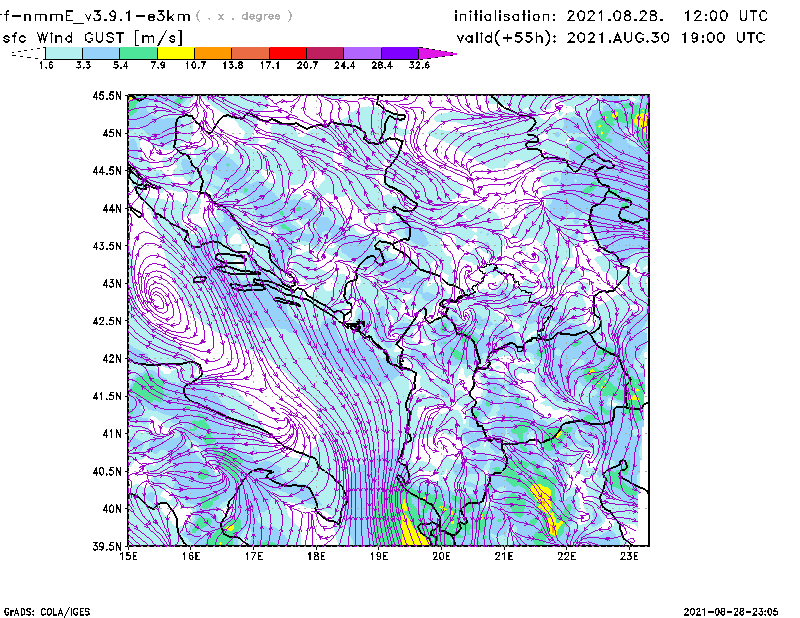Click the 18E longitude label
This screenshot has height=618, width=800.
click(316, 556)
